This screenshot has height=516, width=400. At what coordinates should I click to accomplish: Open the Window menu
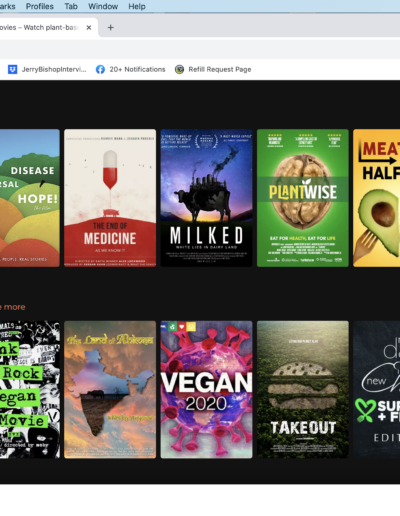(103, 6)
